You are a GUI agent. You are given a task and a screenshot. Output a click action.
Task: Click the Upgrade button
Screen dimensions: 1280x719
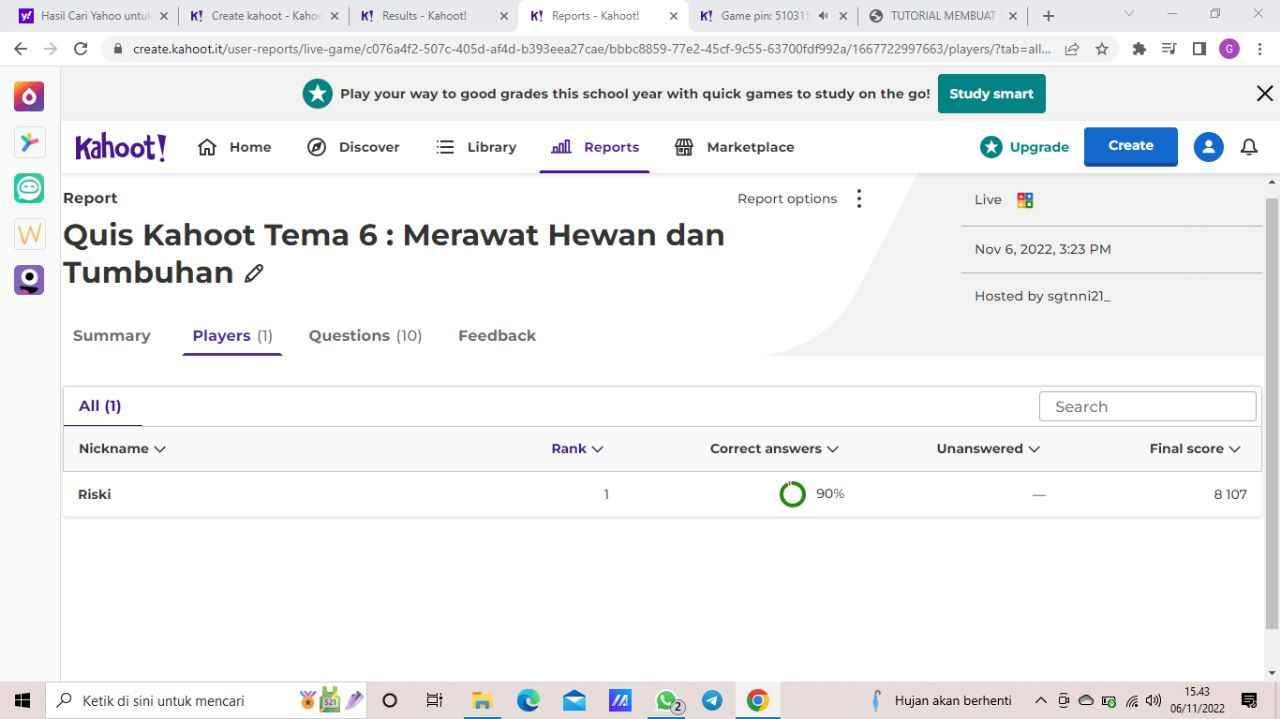click(x=1025, y=147)
